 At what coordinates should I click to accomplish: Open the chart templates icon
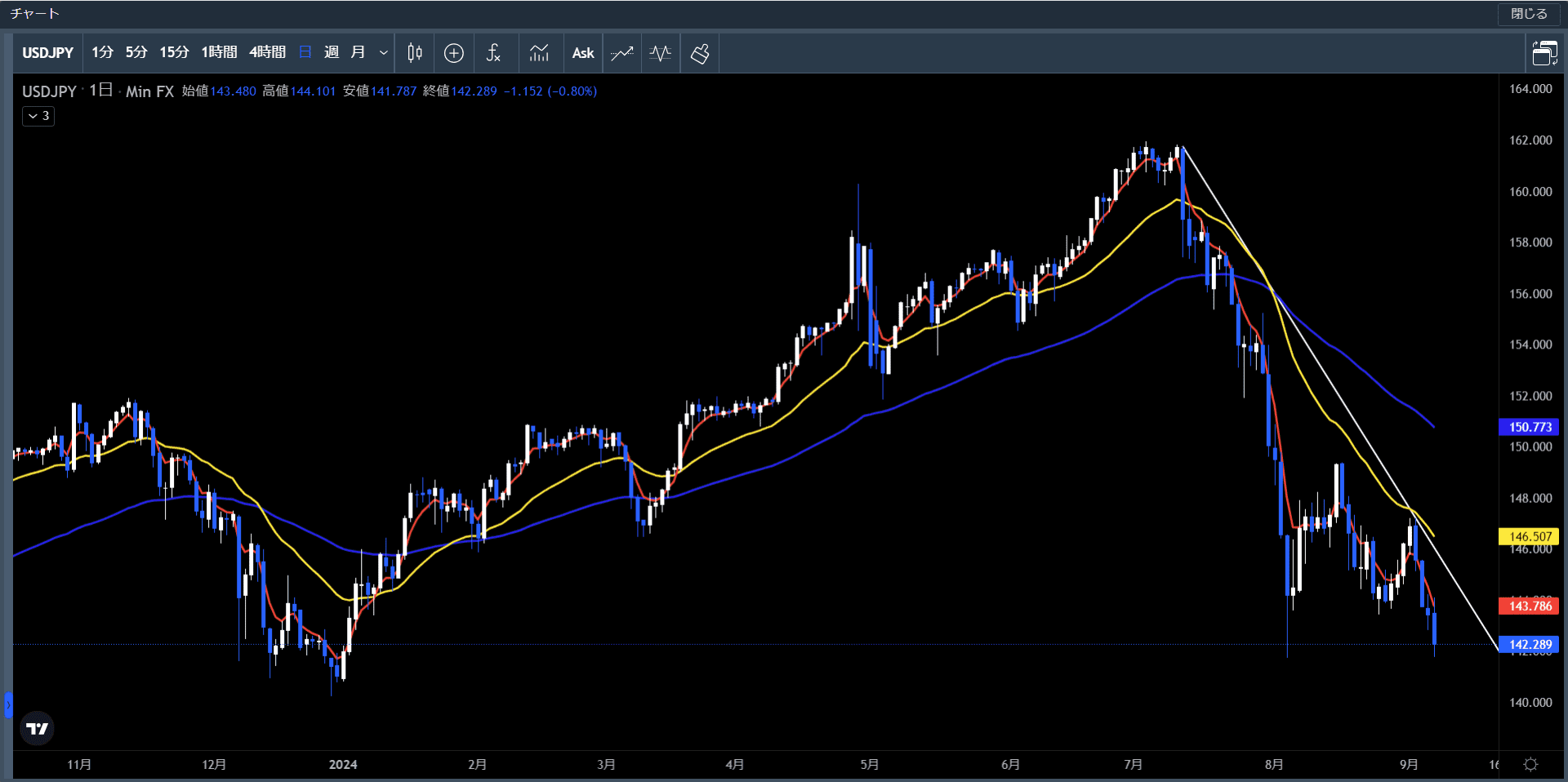click(539, 53)
